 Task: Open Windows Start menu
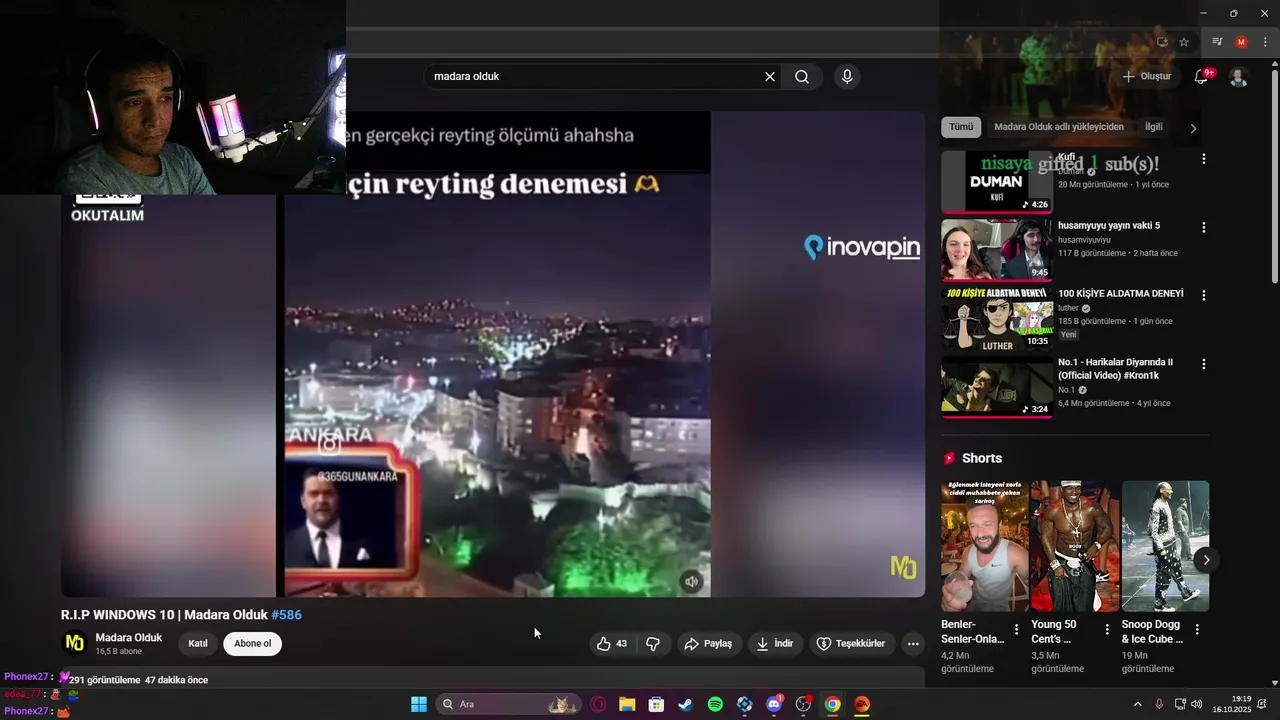[x=419, y=704]
